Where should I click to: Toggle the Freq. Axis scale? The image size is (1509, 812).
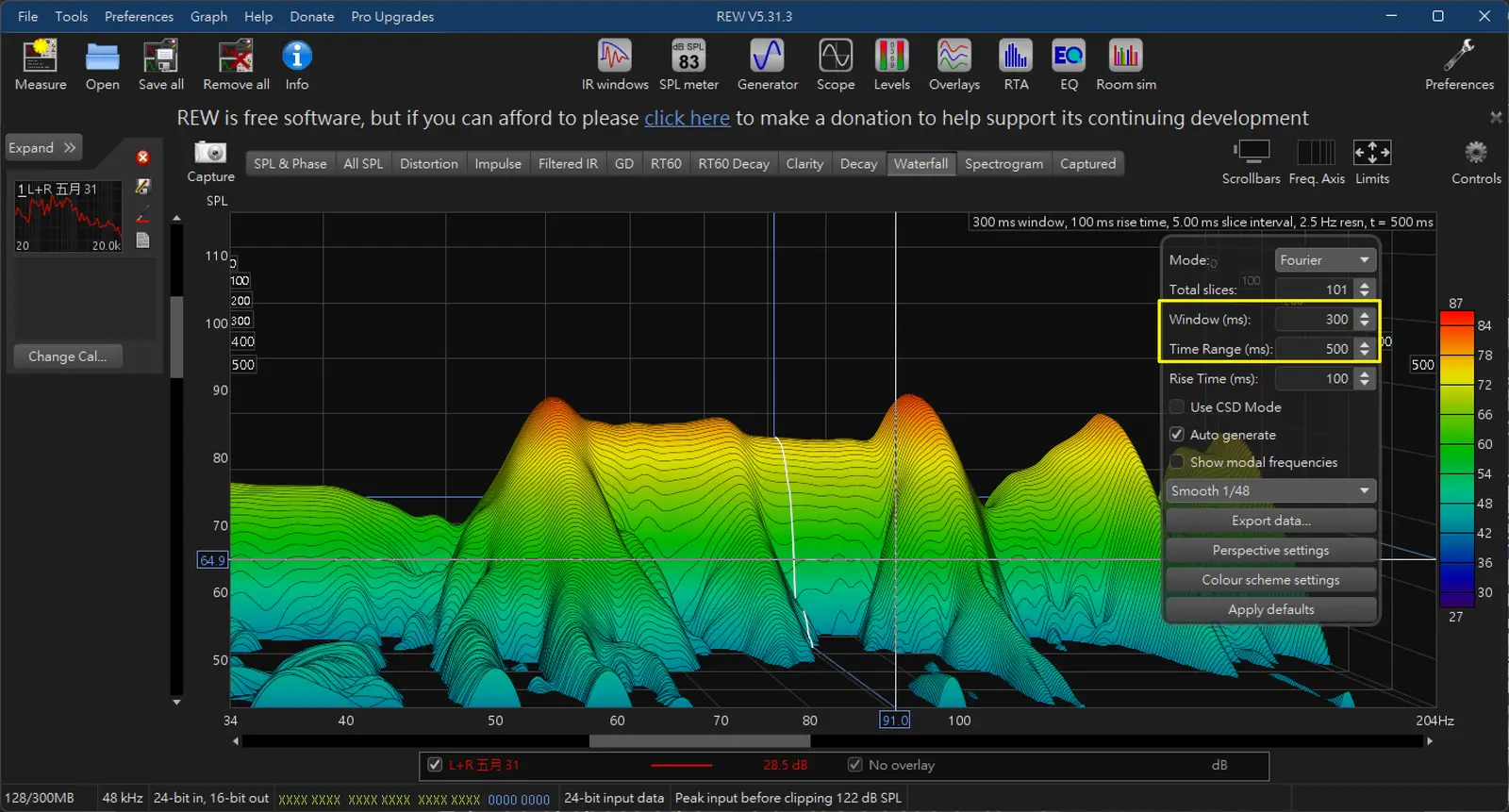point(1317,152)
